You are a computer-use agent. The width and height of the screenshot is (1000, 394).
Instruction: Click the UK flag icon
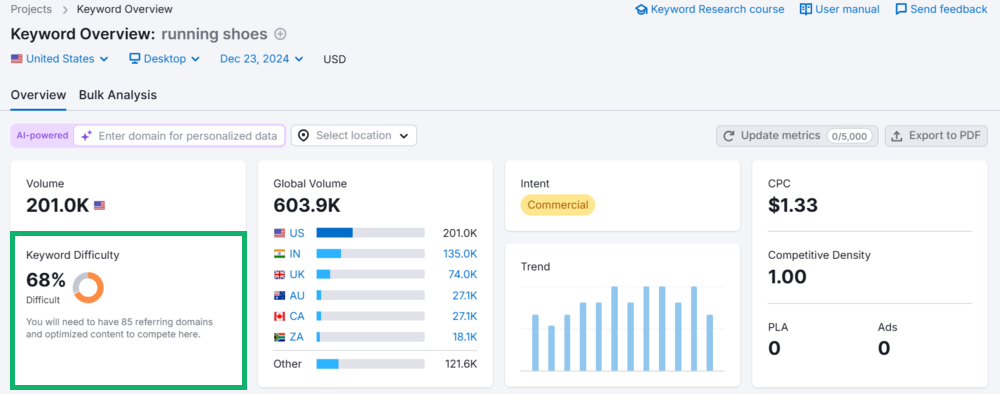(279, 274)
